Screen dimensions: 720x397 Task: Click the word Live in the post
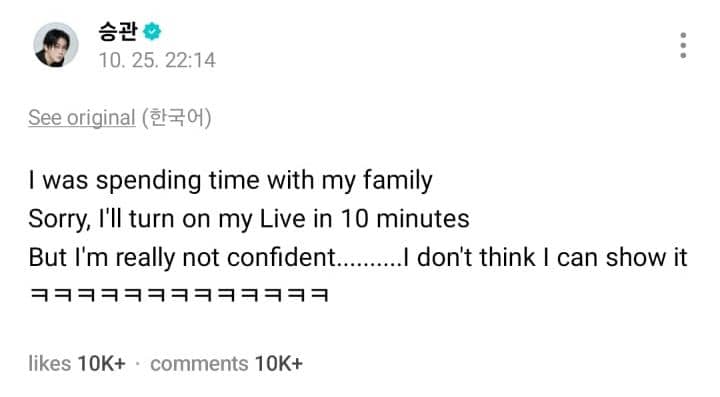click(282, 218)
